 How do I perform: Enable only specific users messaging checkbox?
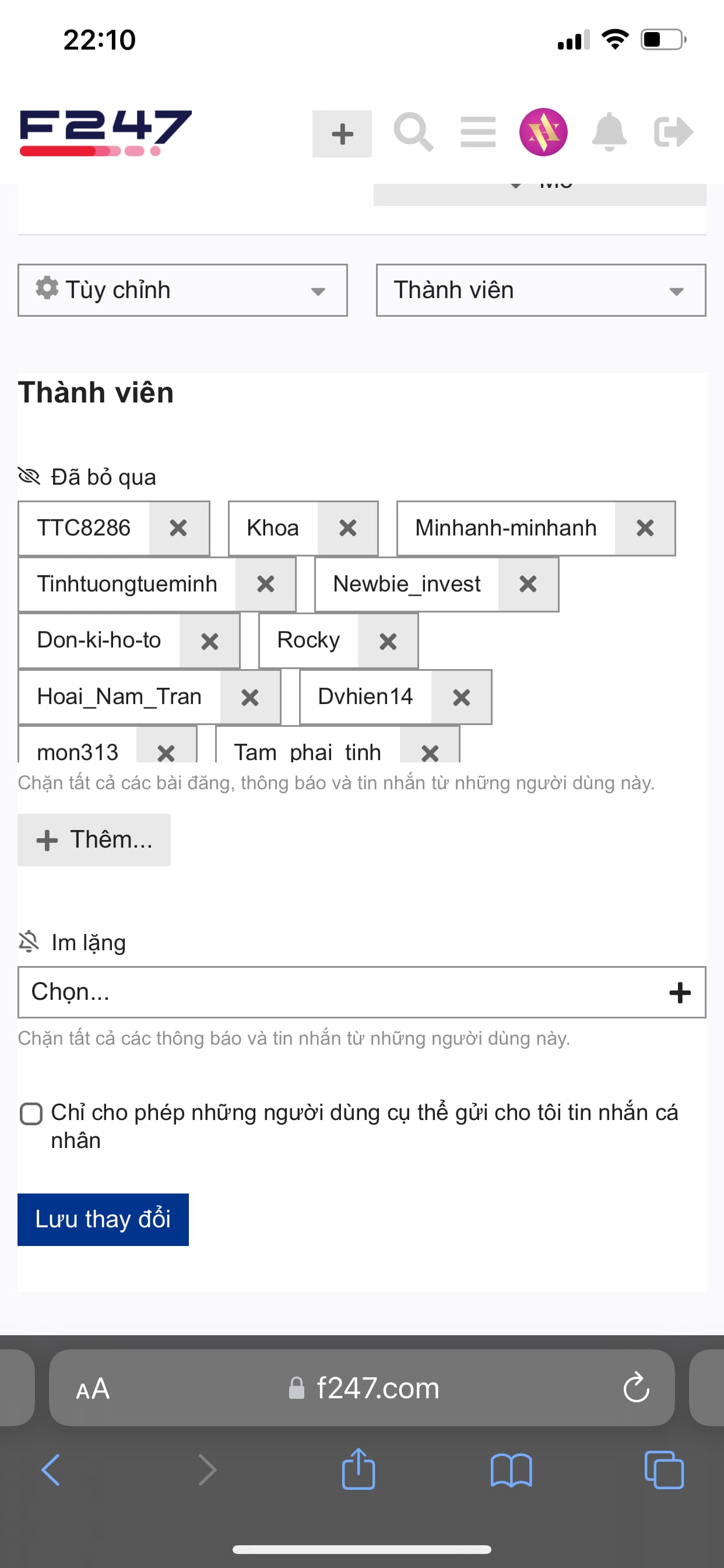pyautogui.click(x=31, y=1114)
